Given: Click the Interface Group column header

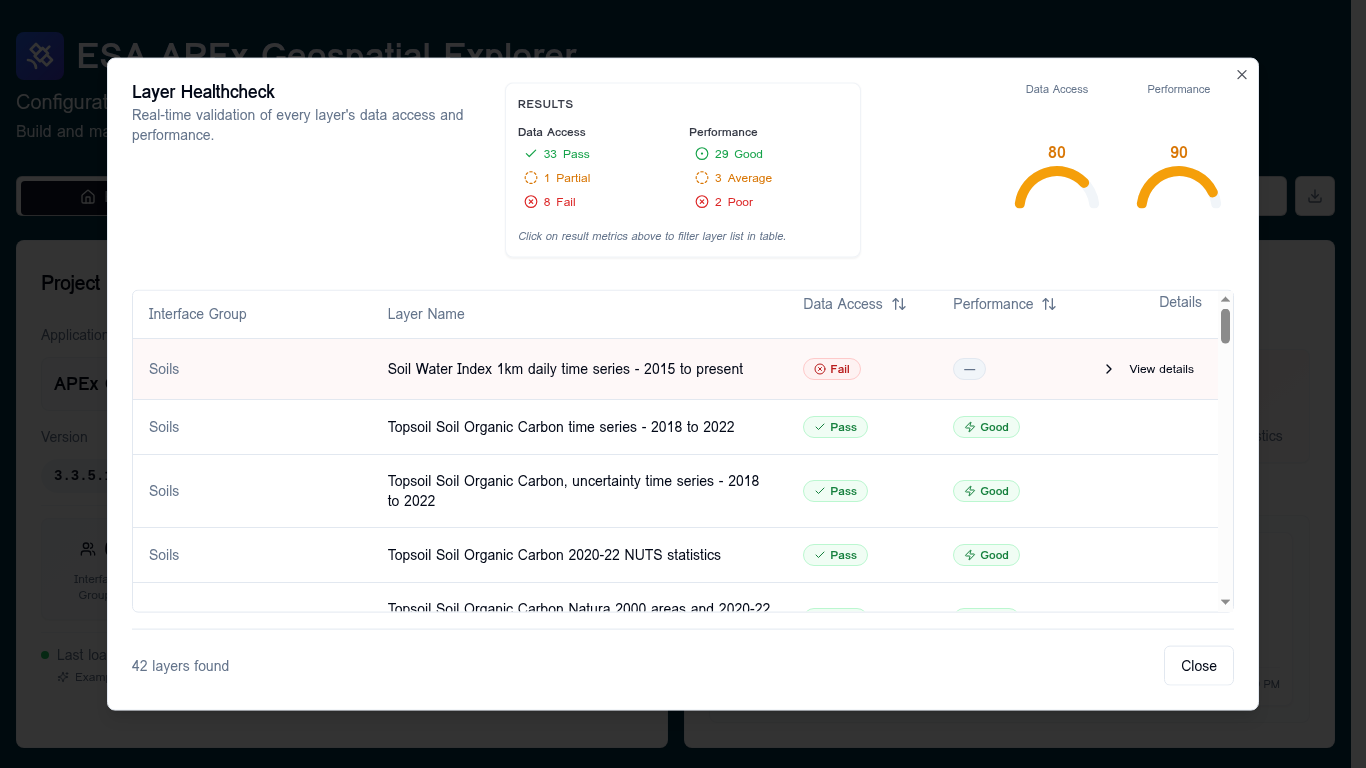Looking at the screenshot, I should (197, 314).
